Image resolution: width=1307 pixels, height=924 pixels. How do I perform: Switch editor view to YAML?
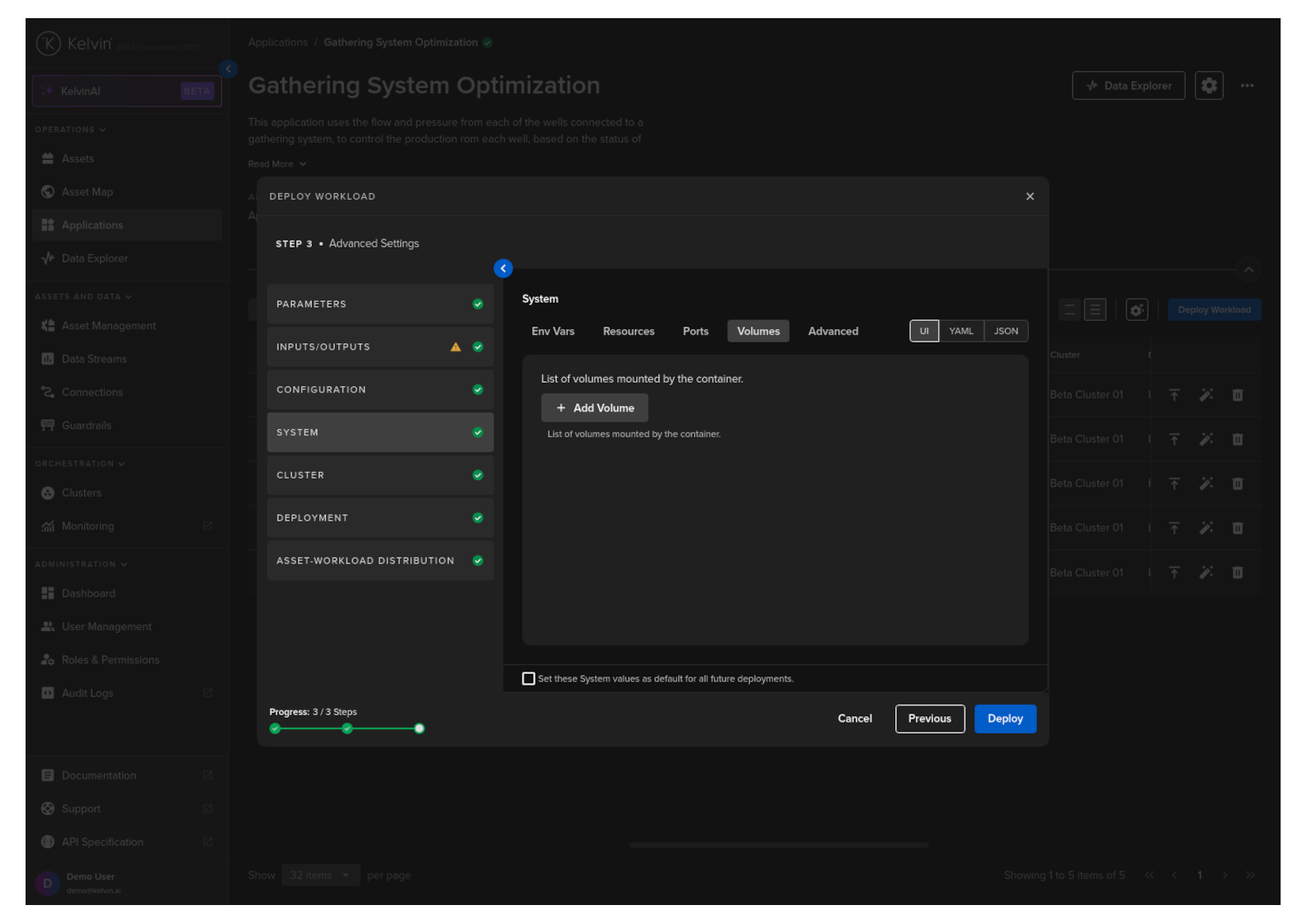(x=960, y=332)
